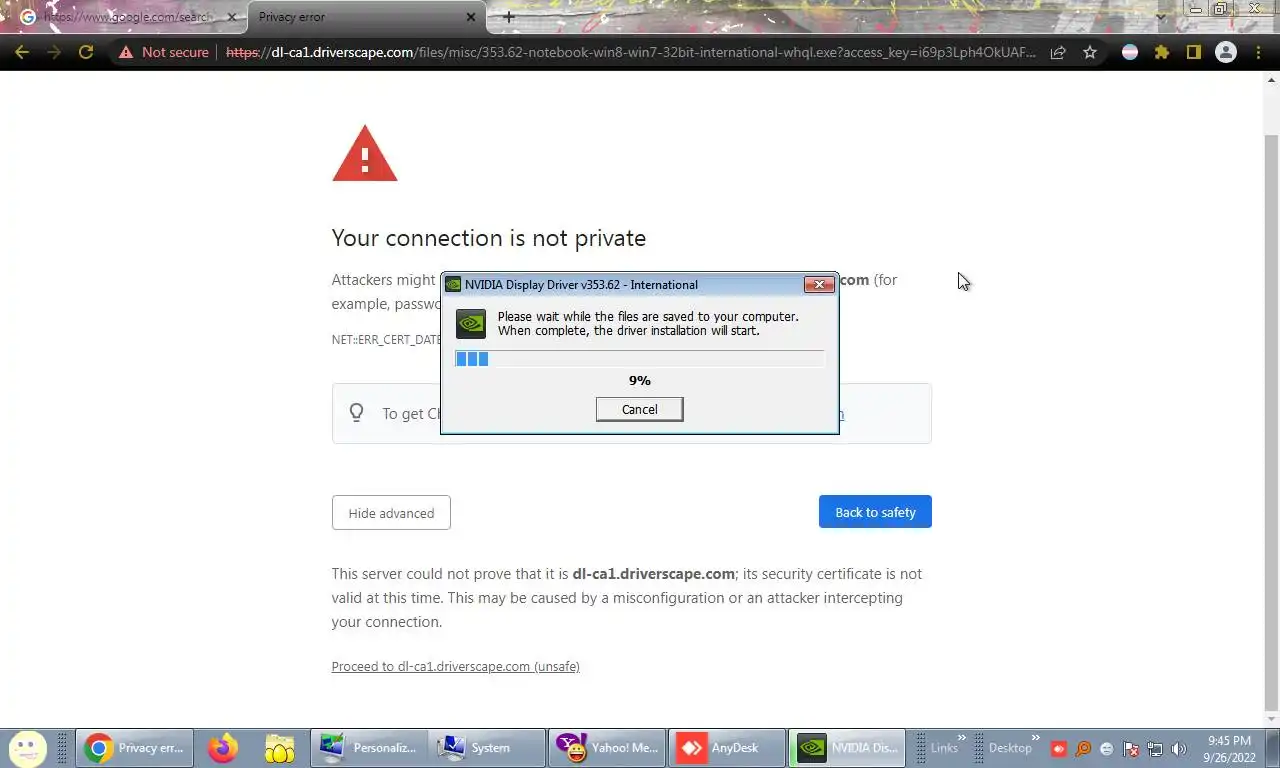Screen dimensions: 1280x768
Task: Open Yahoo! Messenger taskbar item
Action: pos(606,748)
